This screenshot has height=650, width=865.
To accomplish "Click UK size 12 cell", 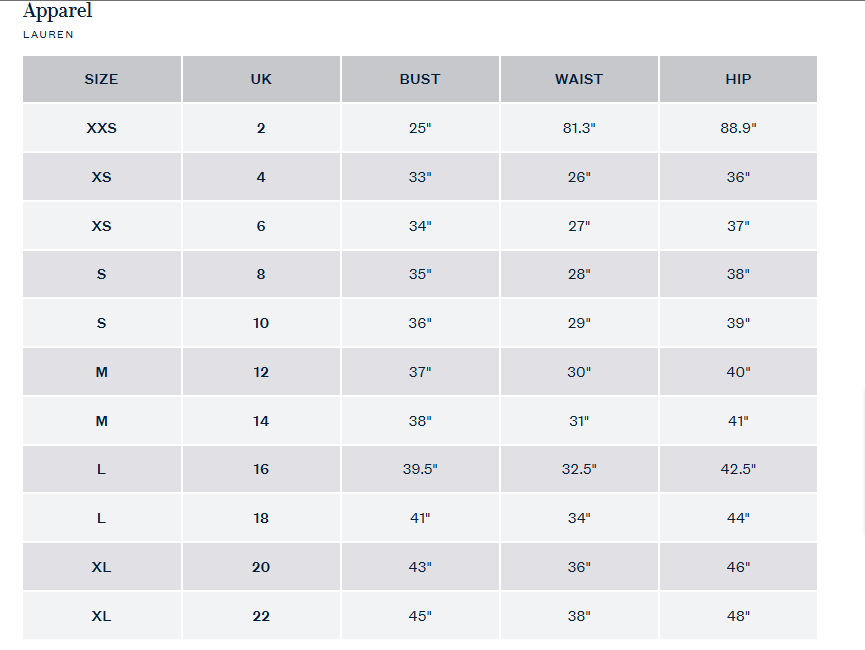I will [x=261, y=372].
